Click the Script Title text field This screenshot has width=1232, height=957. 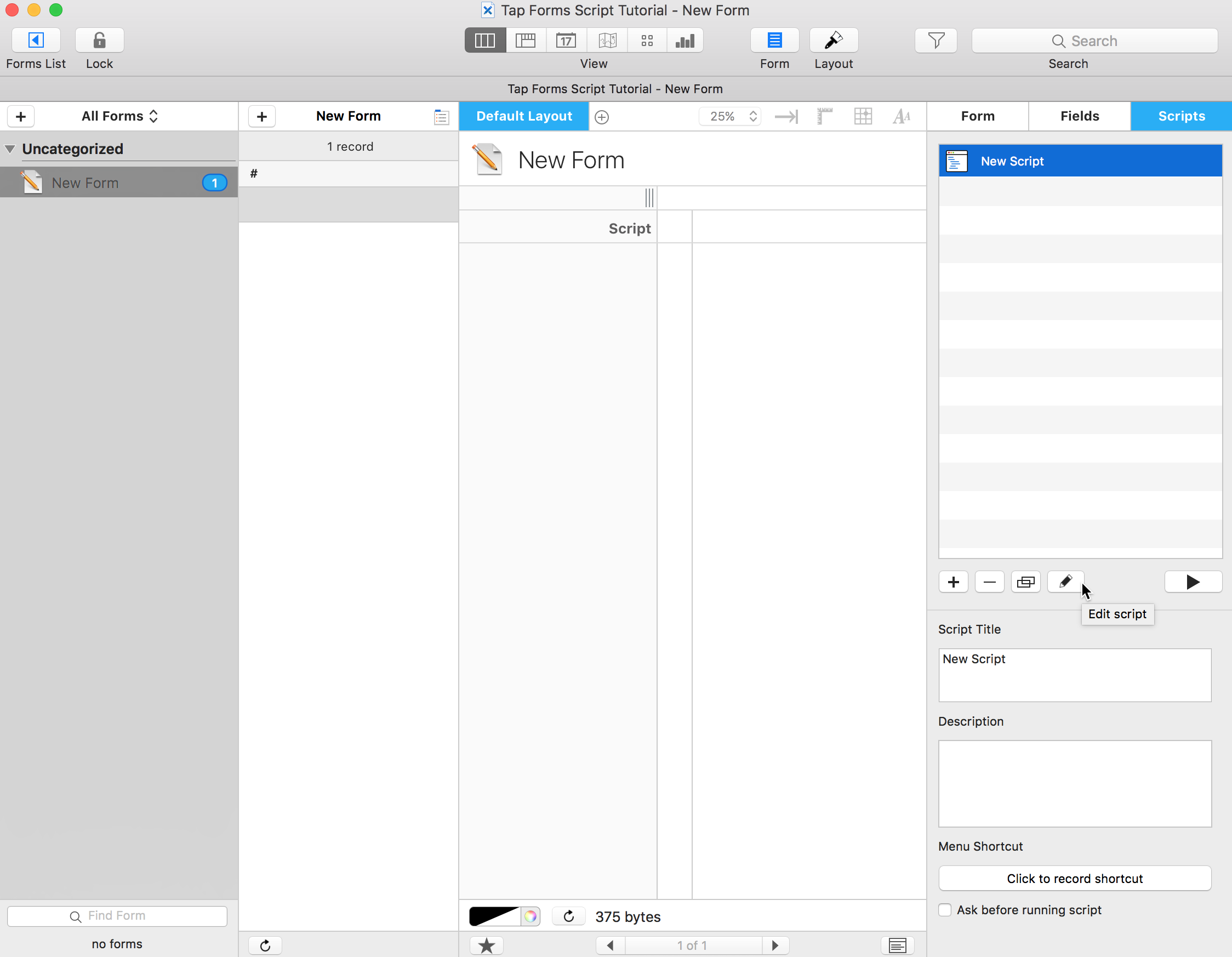[x=1074, y=675]
